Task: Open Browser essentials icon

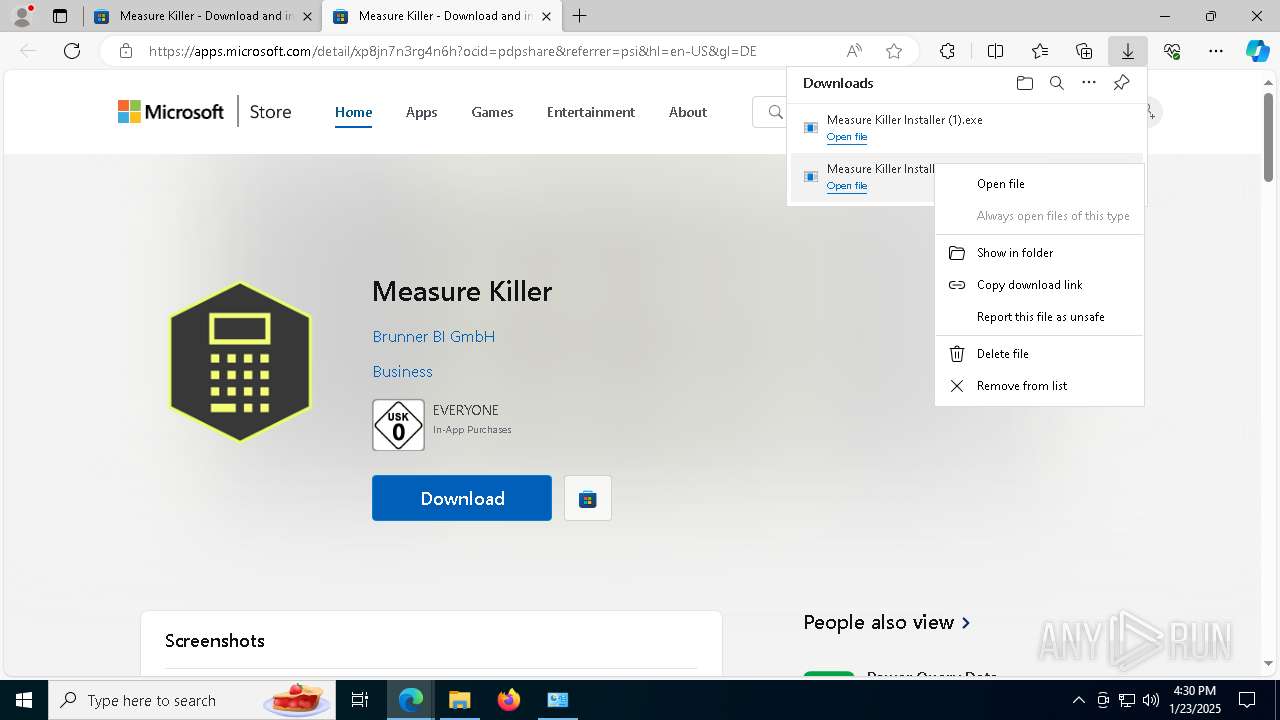Action: tap(1172, 51)
